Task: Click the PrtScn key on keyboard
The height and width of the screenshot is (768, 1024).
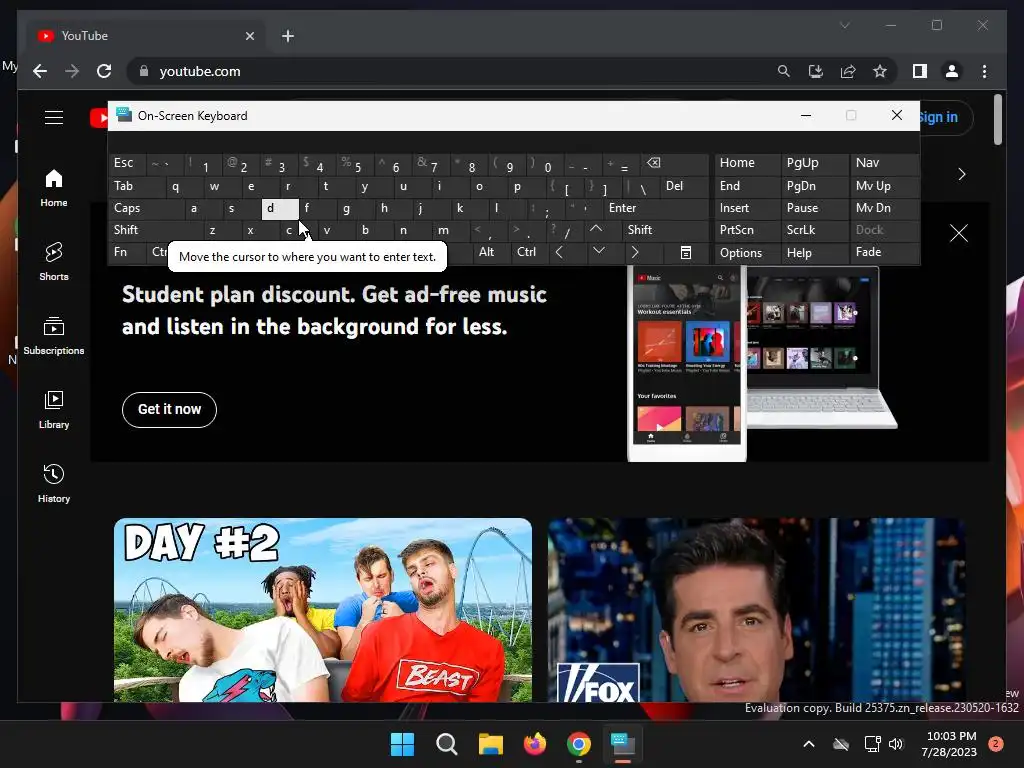Action: (x=747, y=230)
